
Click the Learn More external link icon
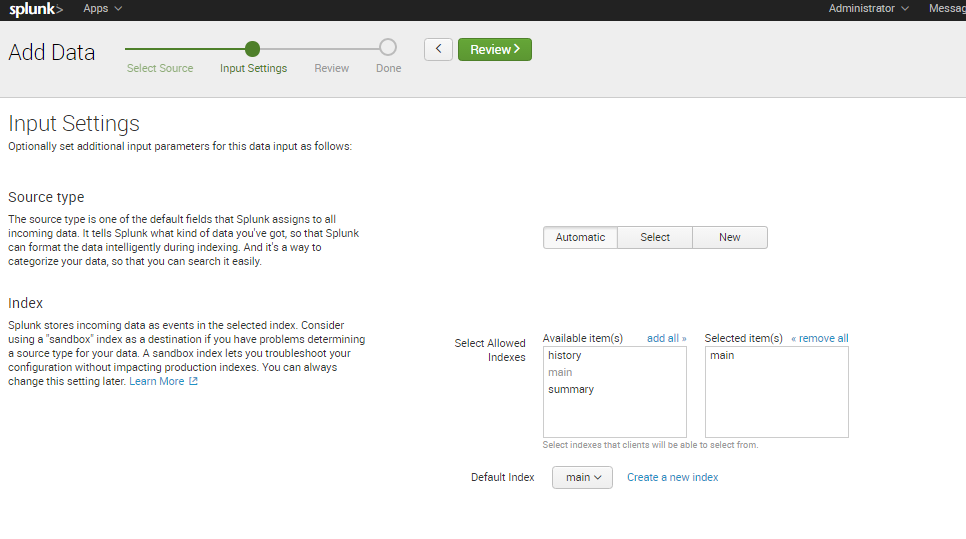point(193,381)
